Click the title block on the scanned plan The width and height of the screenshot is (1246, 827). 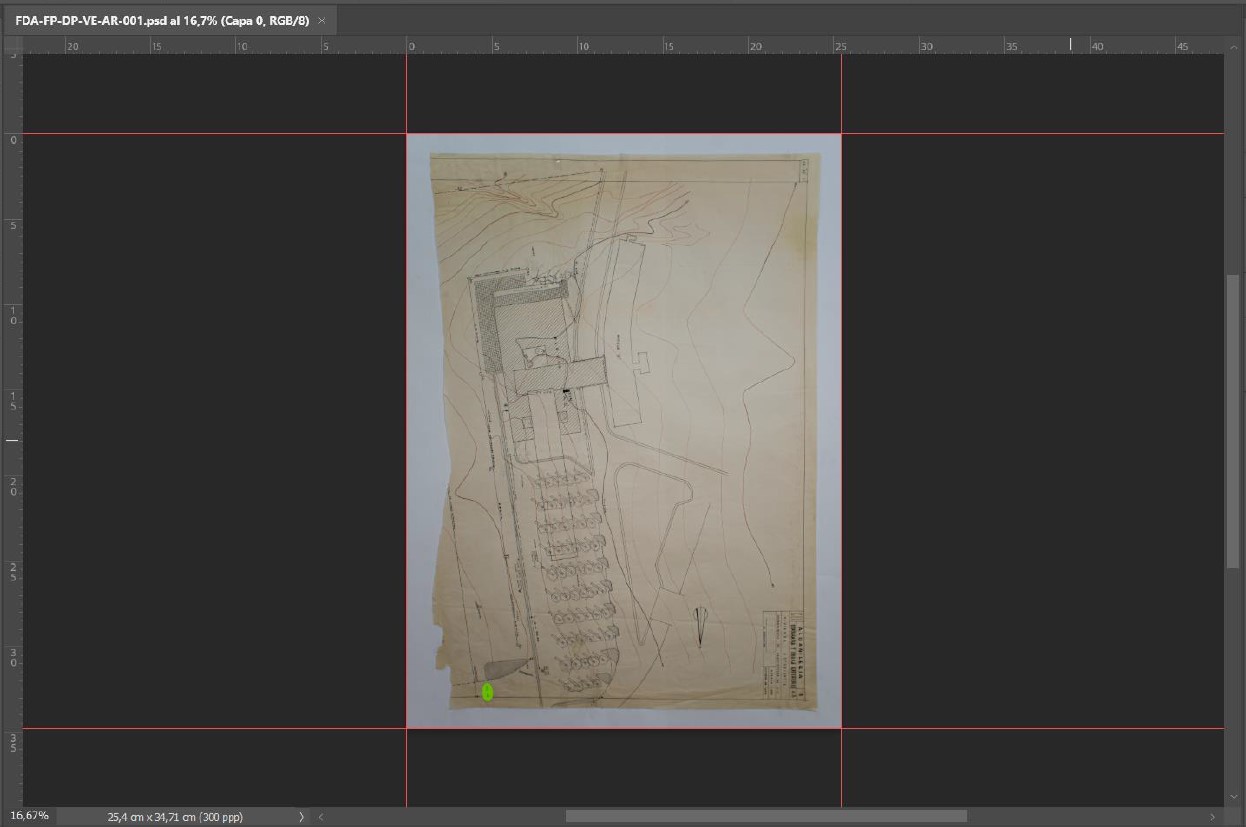(783, 653)
